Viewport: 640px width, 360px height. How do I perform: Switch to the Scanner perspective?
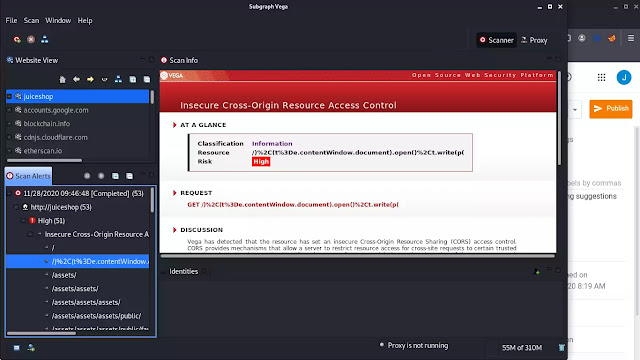497,40
